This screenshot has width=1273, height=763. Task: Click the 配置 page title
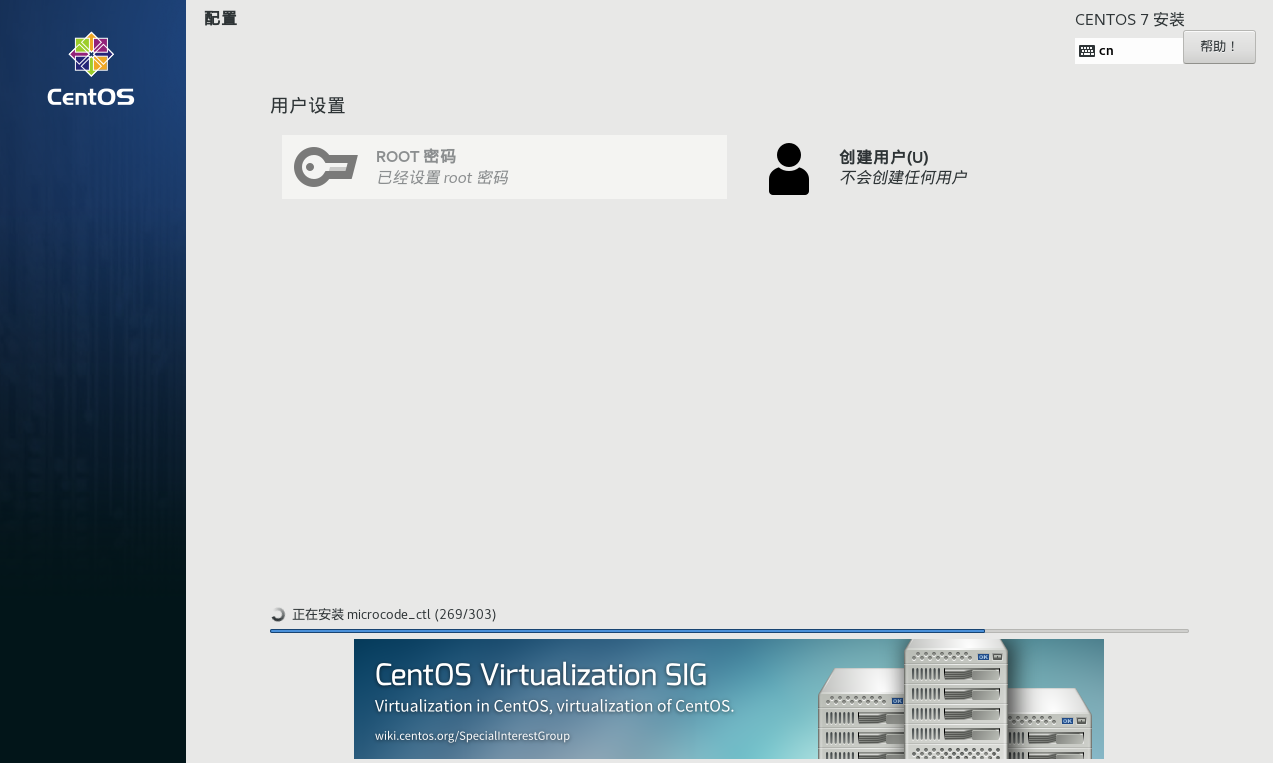point(221,18)
